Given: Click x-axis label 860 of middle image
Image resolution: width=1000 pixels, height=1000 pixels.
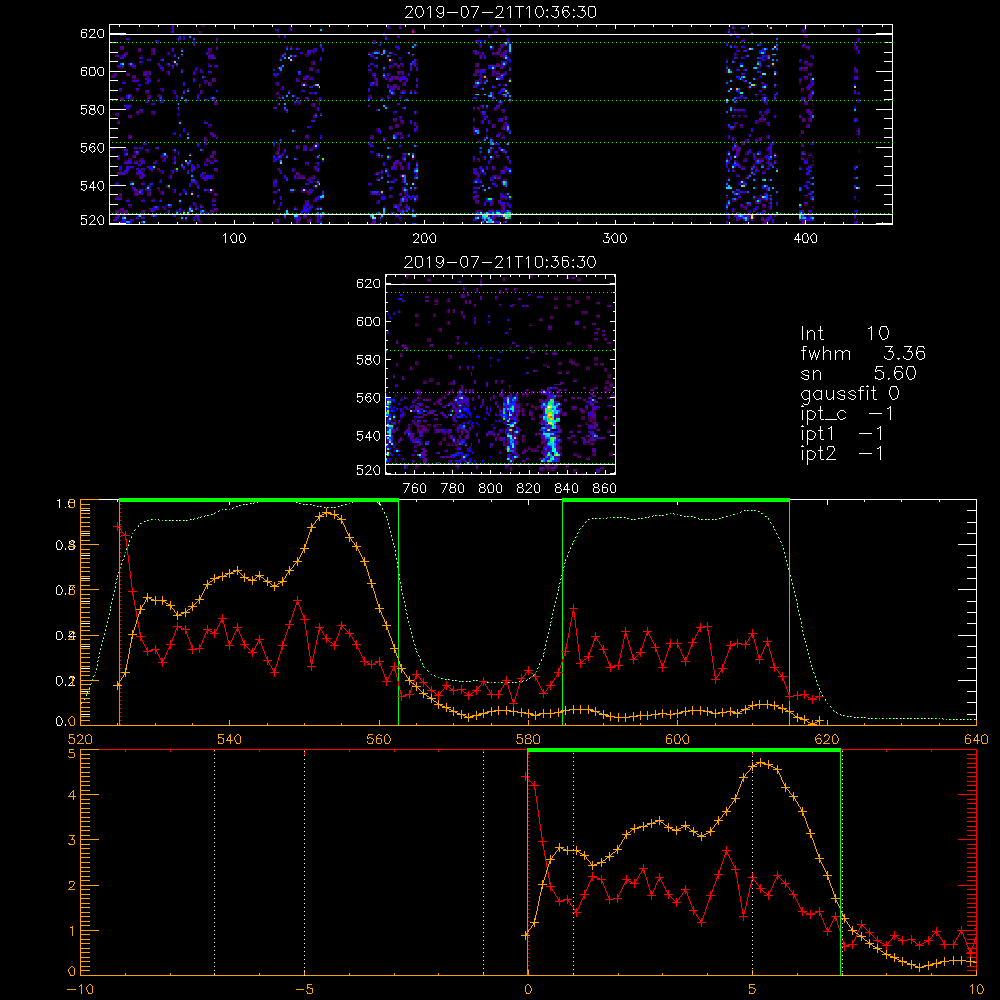Looking at the screenshot, I should [605, 489].
